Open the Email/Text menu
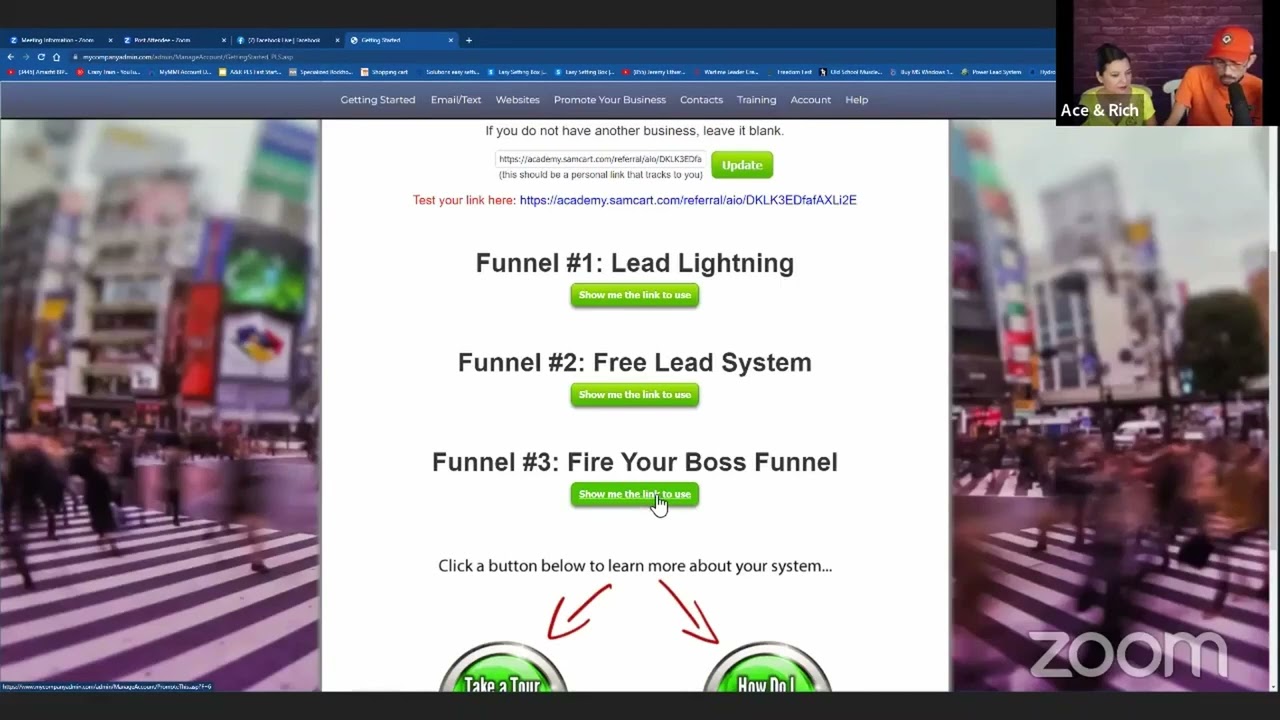The height and width of the screenshot is (720, 1280). tap(456, 100)
